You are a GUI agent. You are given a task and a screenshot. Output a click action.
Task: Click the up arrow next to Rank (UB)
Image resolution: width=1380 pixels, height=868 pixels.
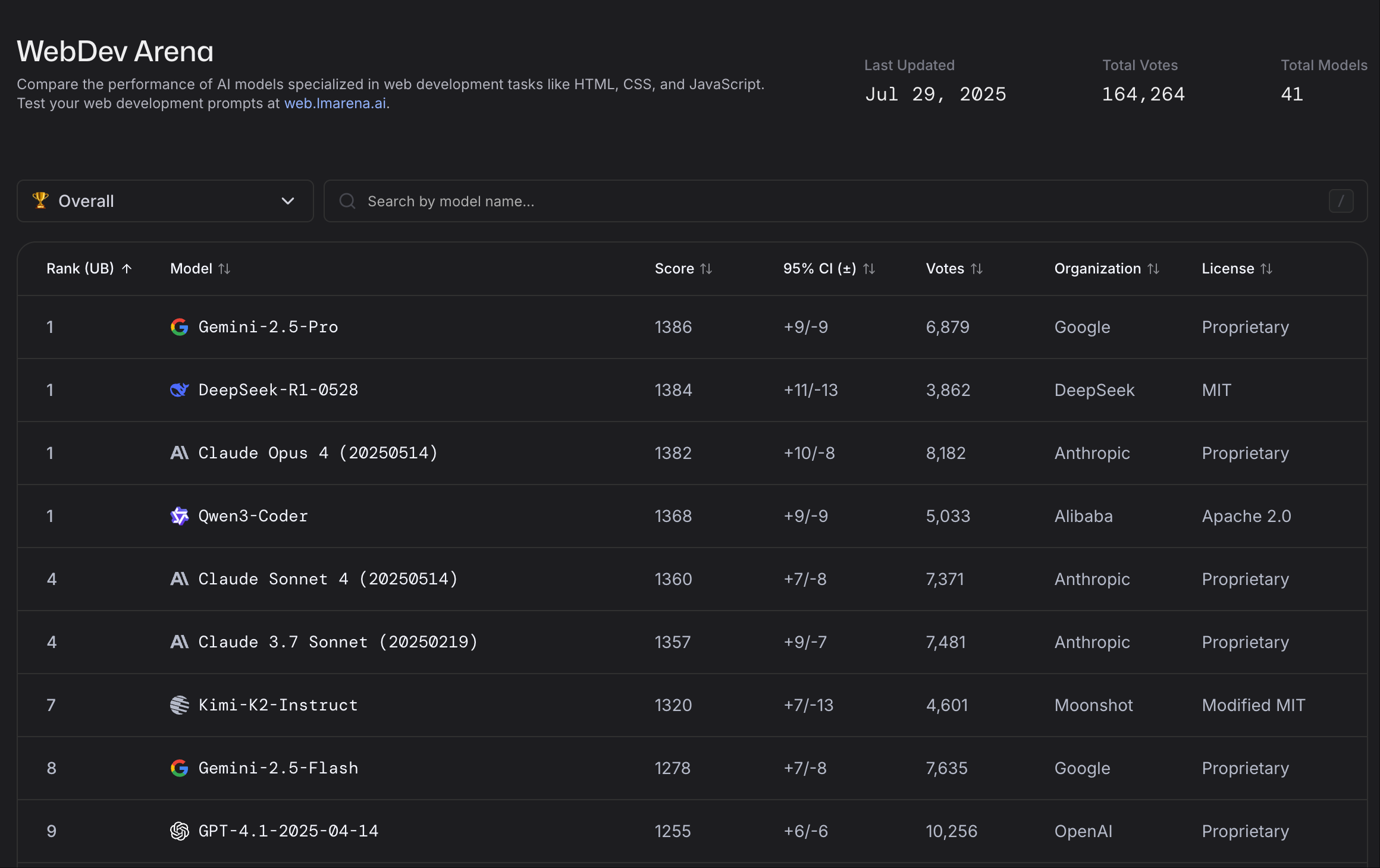[x=127, y=269]
